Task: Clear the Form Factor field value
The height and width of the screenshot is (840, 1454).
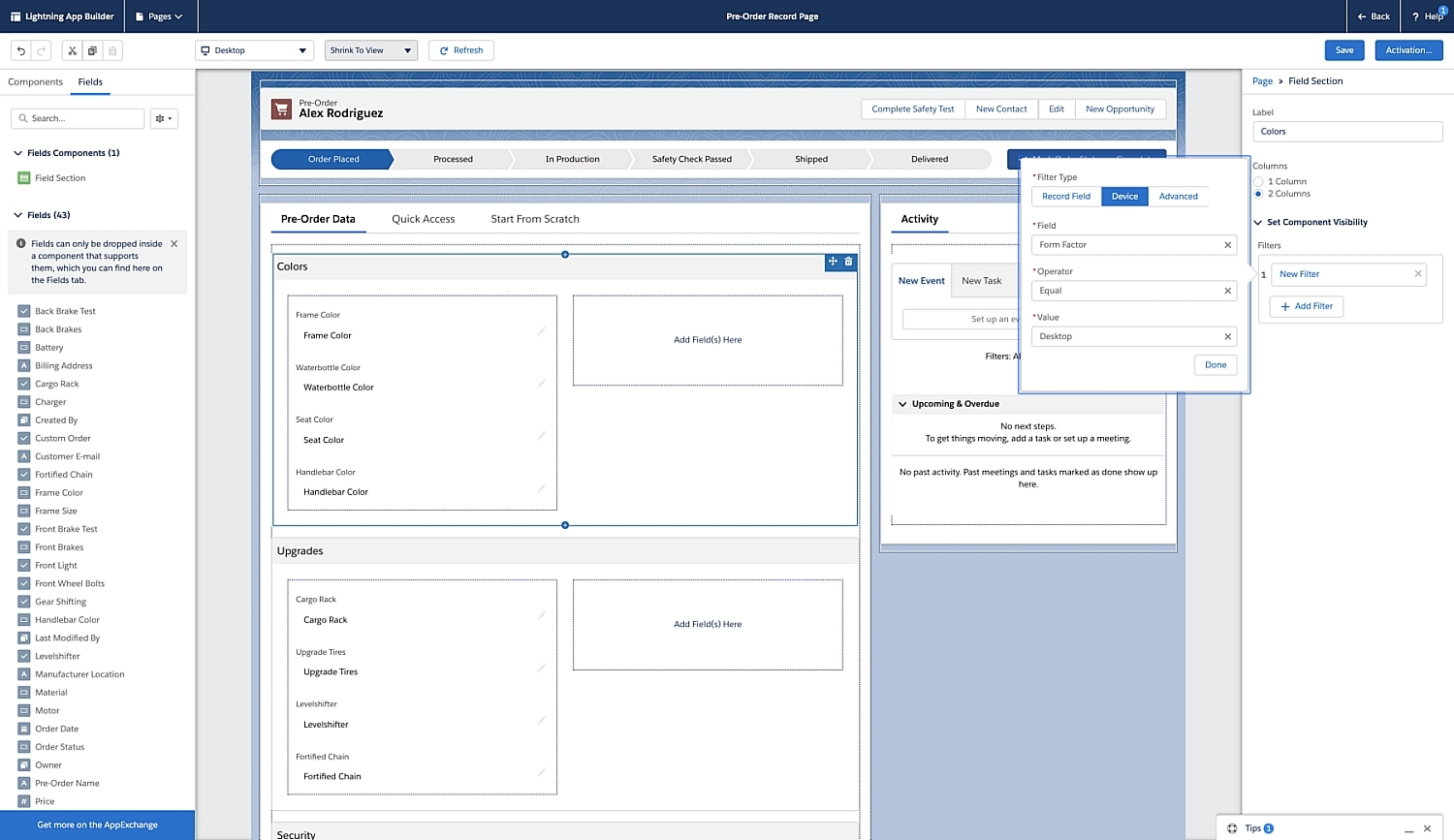Action: point(1227,245)
